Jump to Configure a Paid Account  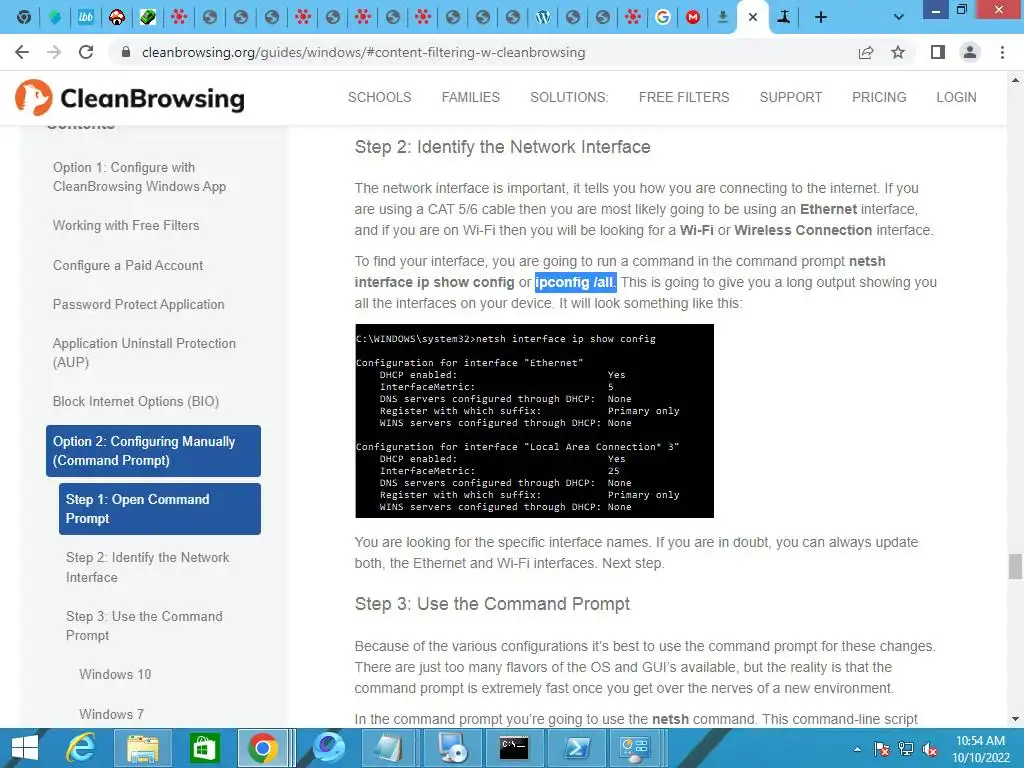128,265
